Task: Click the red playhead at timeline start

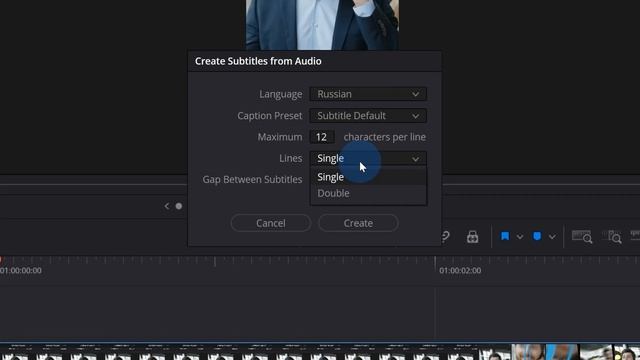Action: coord(1,260)
